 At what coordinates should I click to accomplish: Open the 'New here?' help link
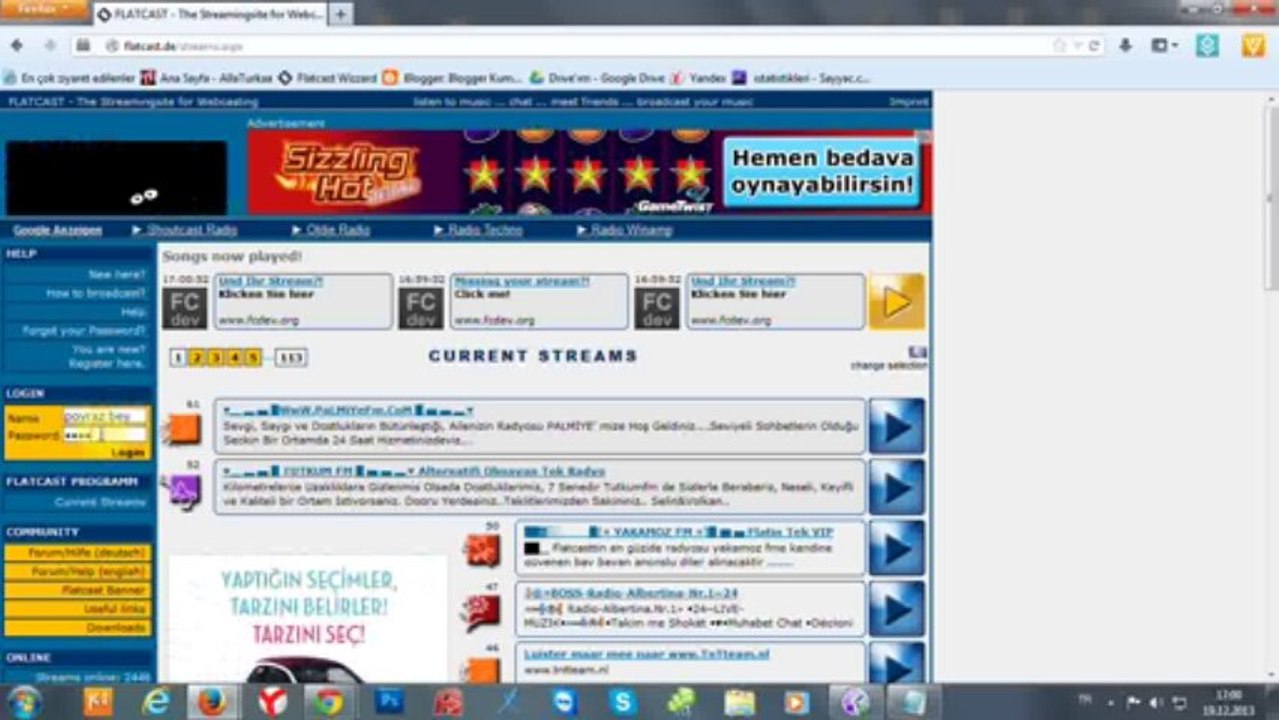[116, 274]
